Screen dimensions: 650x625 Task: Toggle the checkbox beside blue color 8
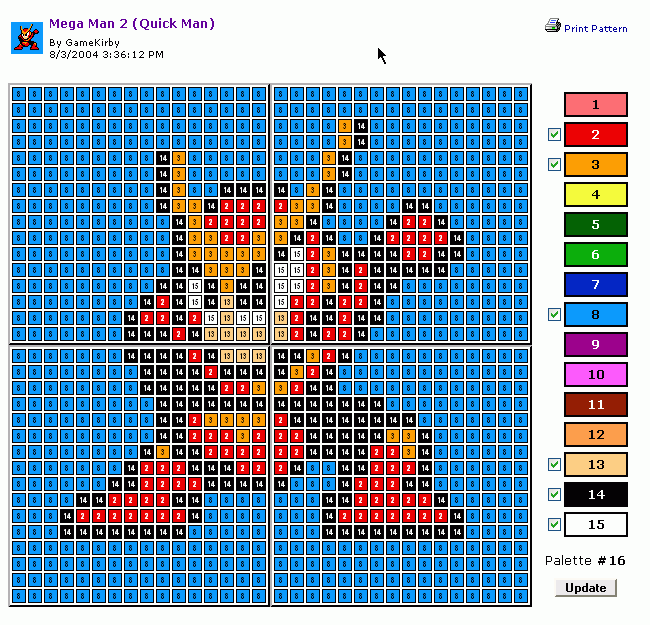(x=554, y=315)
